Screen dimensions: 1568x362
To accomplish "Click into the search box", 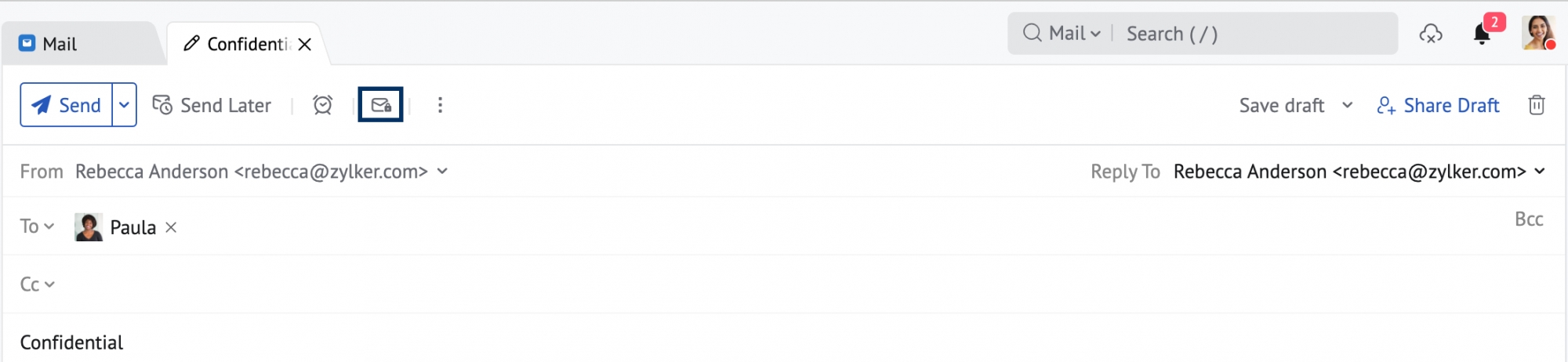I will [1254, 34].
